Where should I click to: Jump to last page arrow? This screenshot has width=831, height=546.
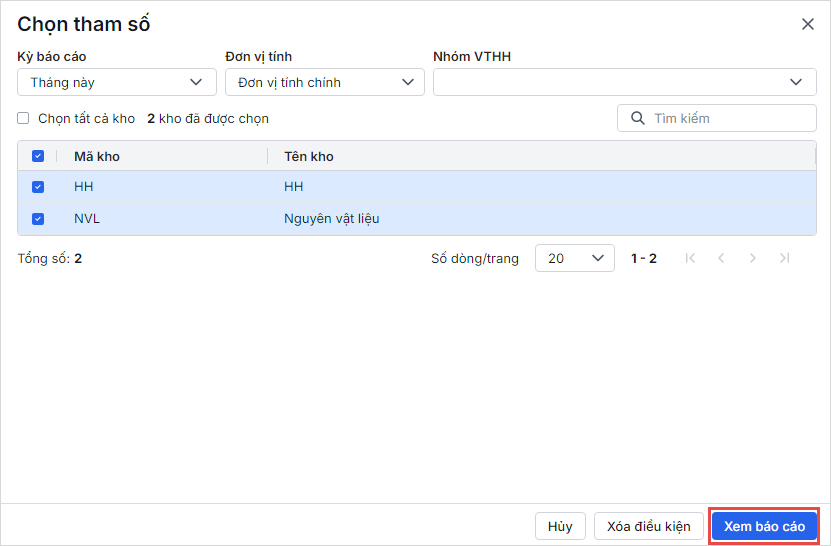(784, 258)
